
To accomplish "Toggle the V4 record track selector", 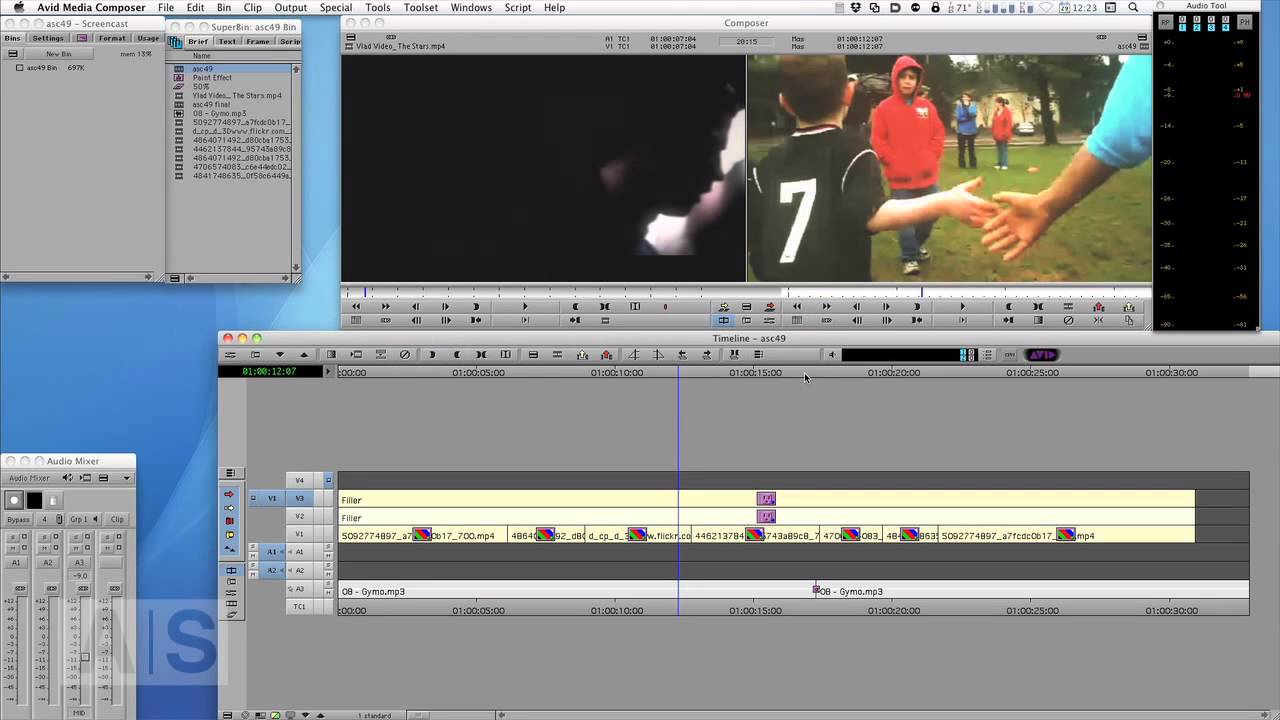I will (299, 480).
